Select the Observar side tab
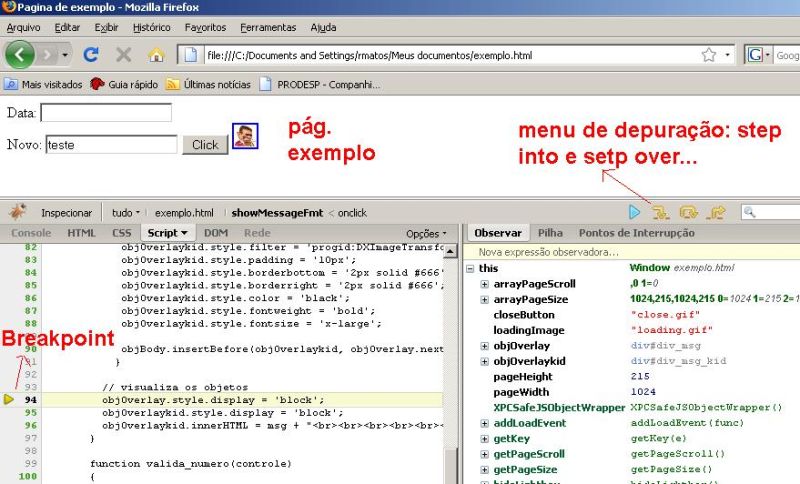This screenshot has height=484, width=800. (x=498, y=233)
